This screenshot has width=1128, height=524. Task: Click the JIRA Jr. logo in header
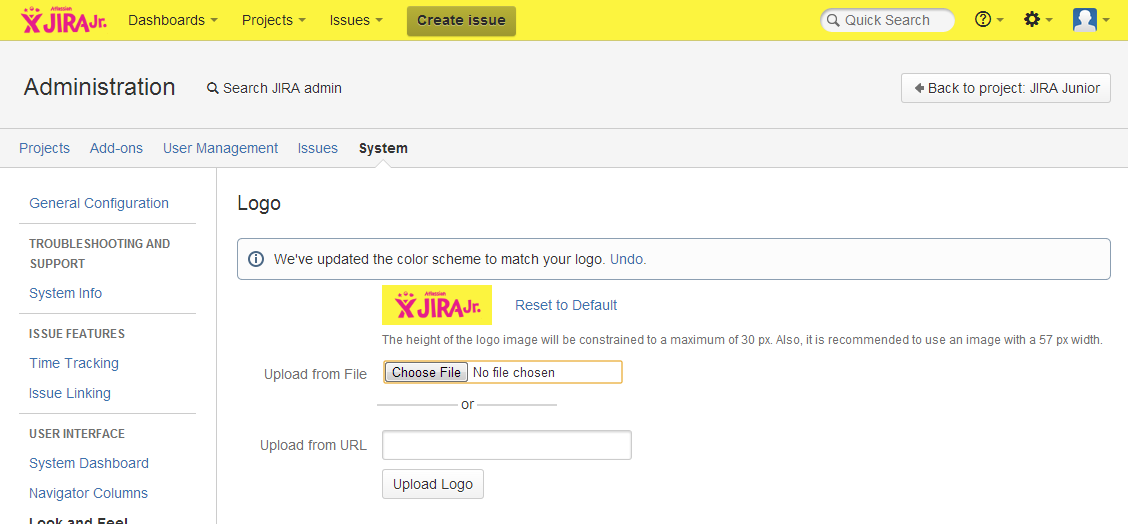coord(64,20)
